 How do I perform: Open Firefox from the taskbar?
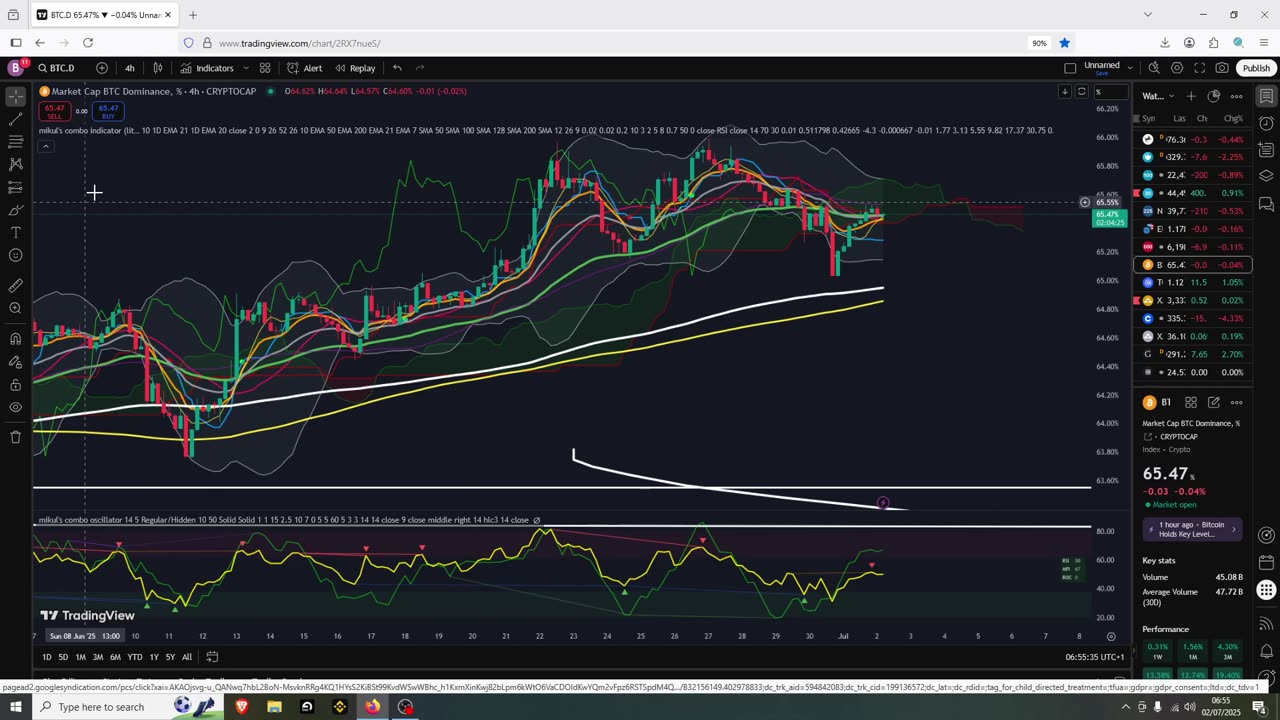pyautogui.click(x=372, y=707)
